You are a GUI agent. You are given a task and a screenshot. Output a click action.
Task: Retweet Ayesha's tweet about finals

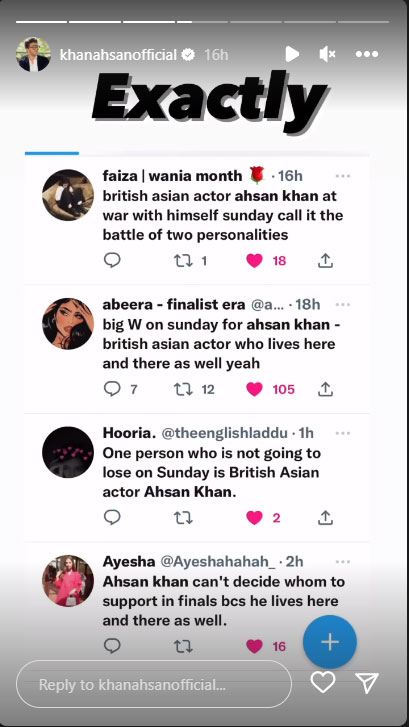(183, 646)
